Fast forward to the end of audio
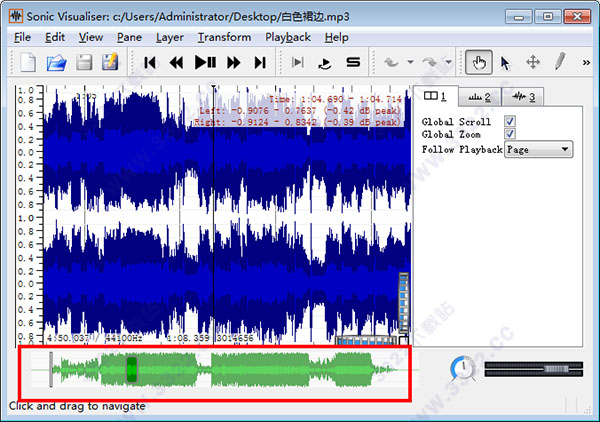 pyautogui.click(x=261, y=62)
